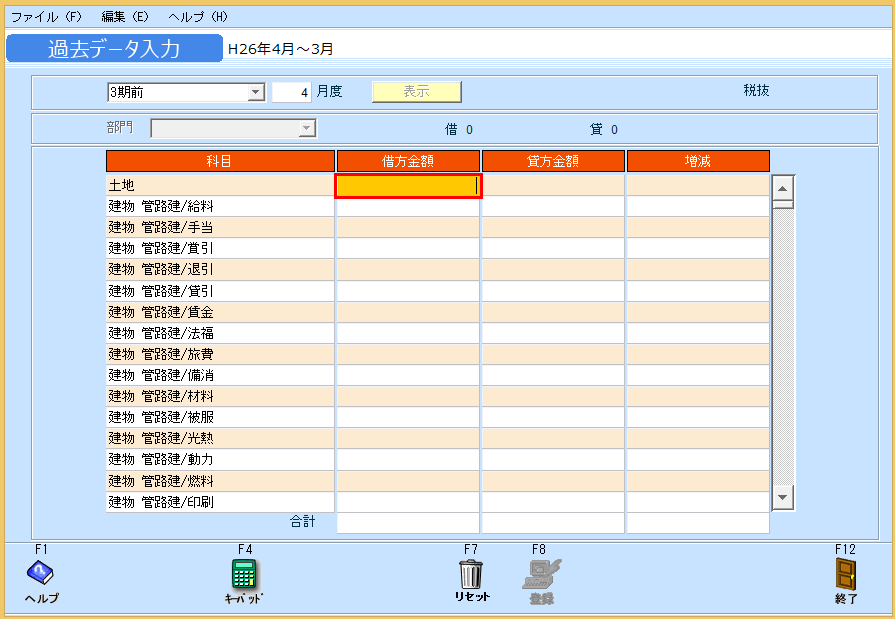This screenshot has height=619, width=895.
Task: Select the 建物 管路建/給料 row
Action: click(220, 207)
